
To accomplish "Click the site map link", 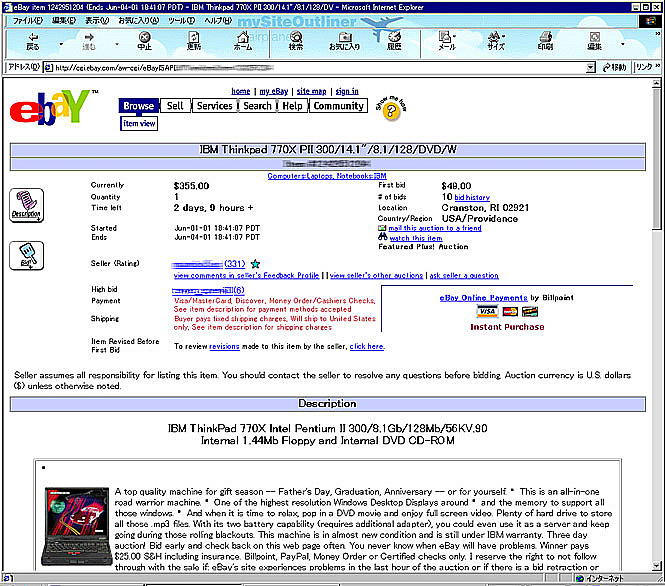I will (x=311, y=91).
